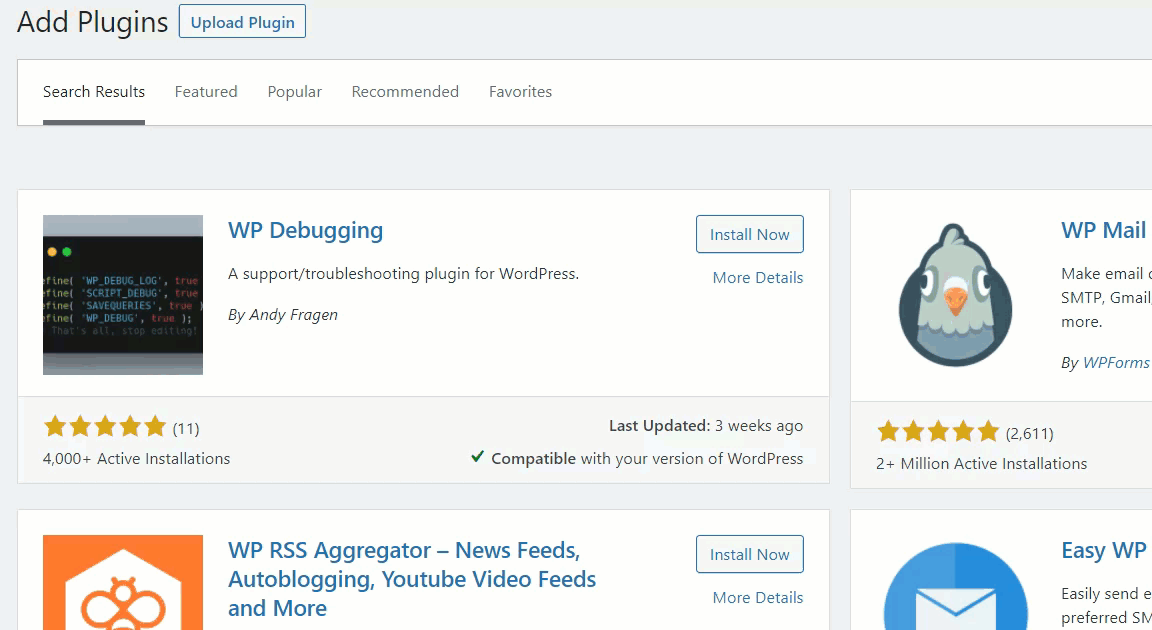
Task: Click the Easy WP envelope icon
Action: tap(955, 586)
